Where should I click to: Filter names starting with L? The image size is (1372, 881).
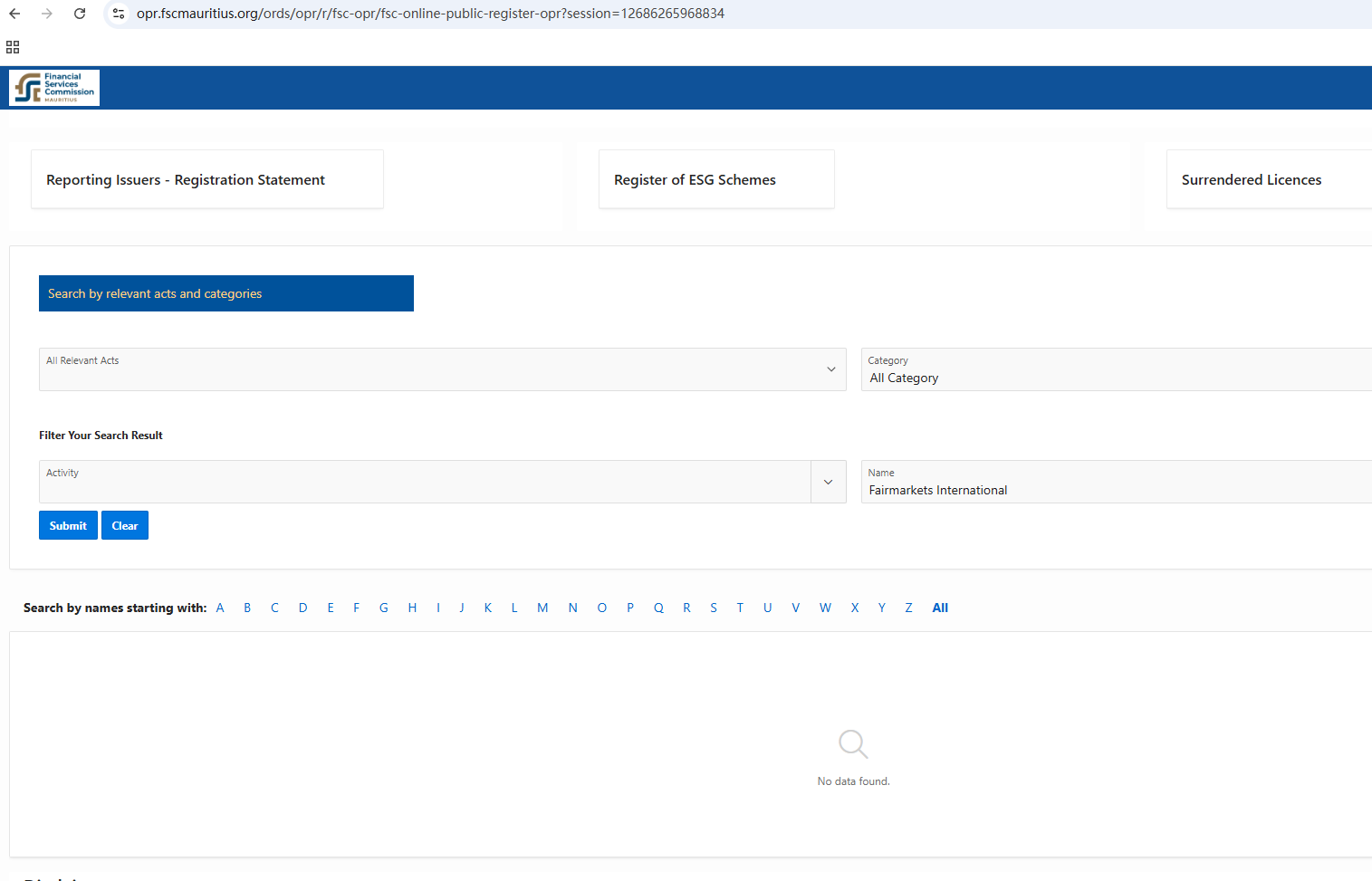pos(514,608)
